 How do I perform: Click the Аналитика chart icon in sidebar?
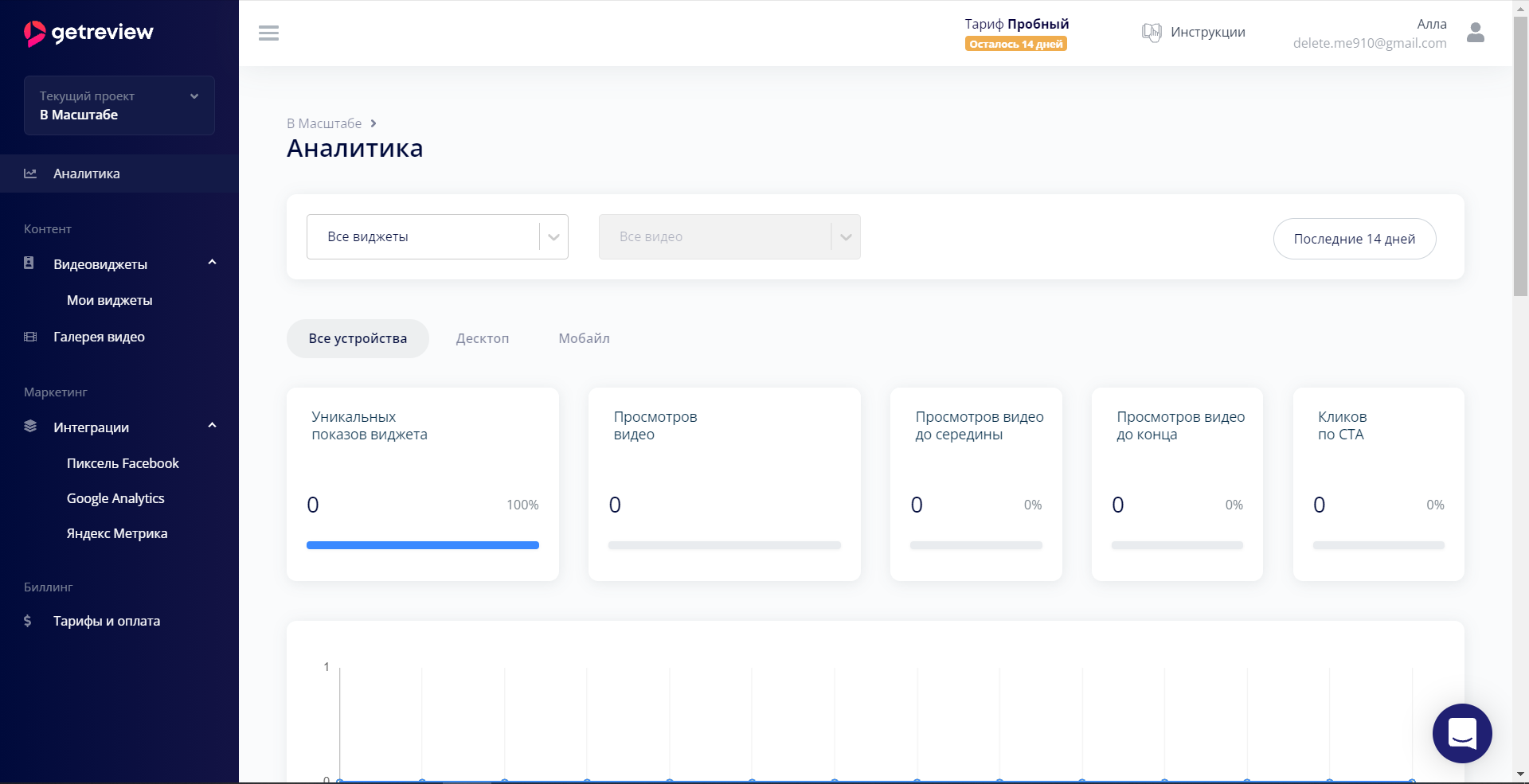click(x=30, y=174)
